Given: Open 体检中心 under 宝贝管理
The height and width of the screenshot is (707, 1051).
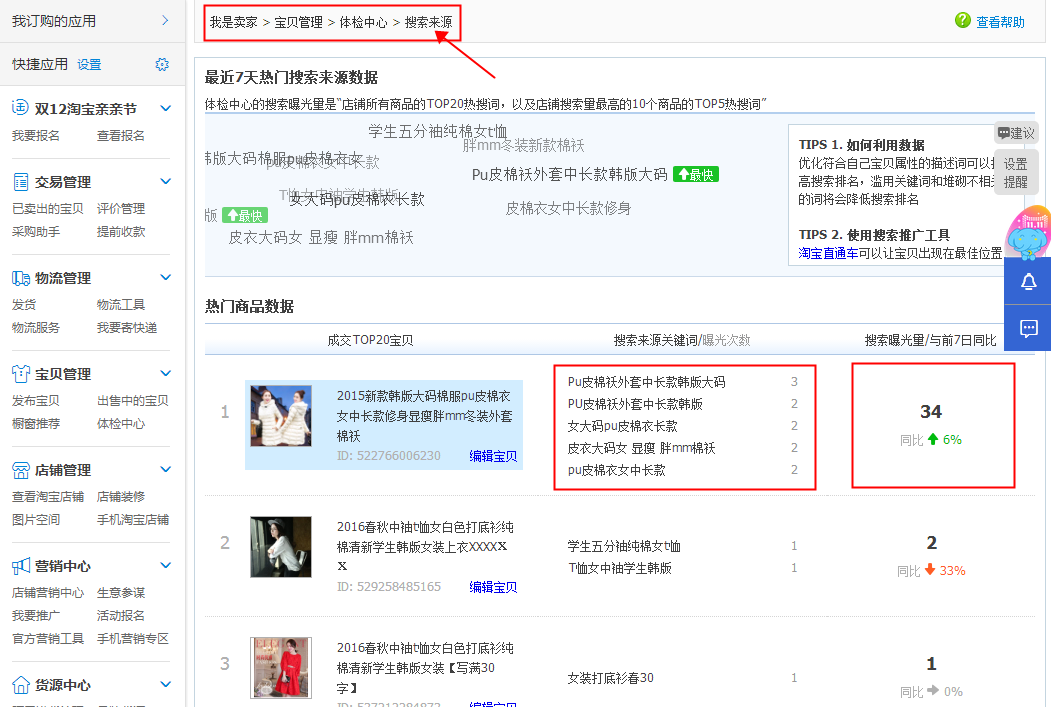Looking at the screenshot, I should pyautogui.click(x=121, y=424).
